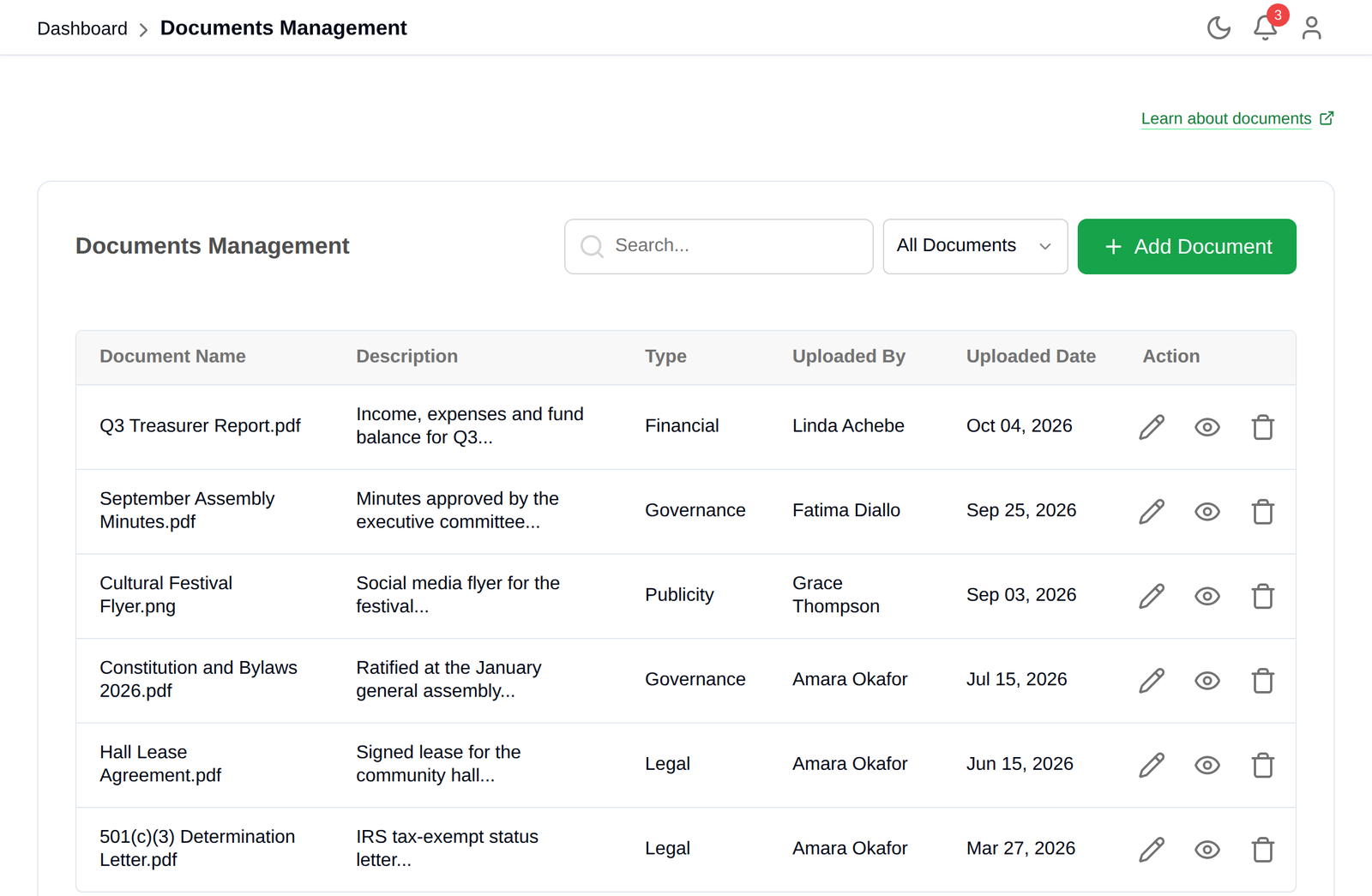Open Learn about documents link
1372x896 pixels.
coord(1237,118)
